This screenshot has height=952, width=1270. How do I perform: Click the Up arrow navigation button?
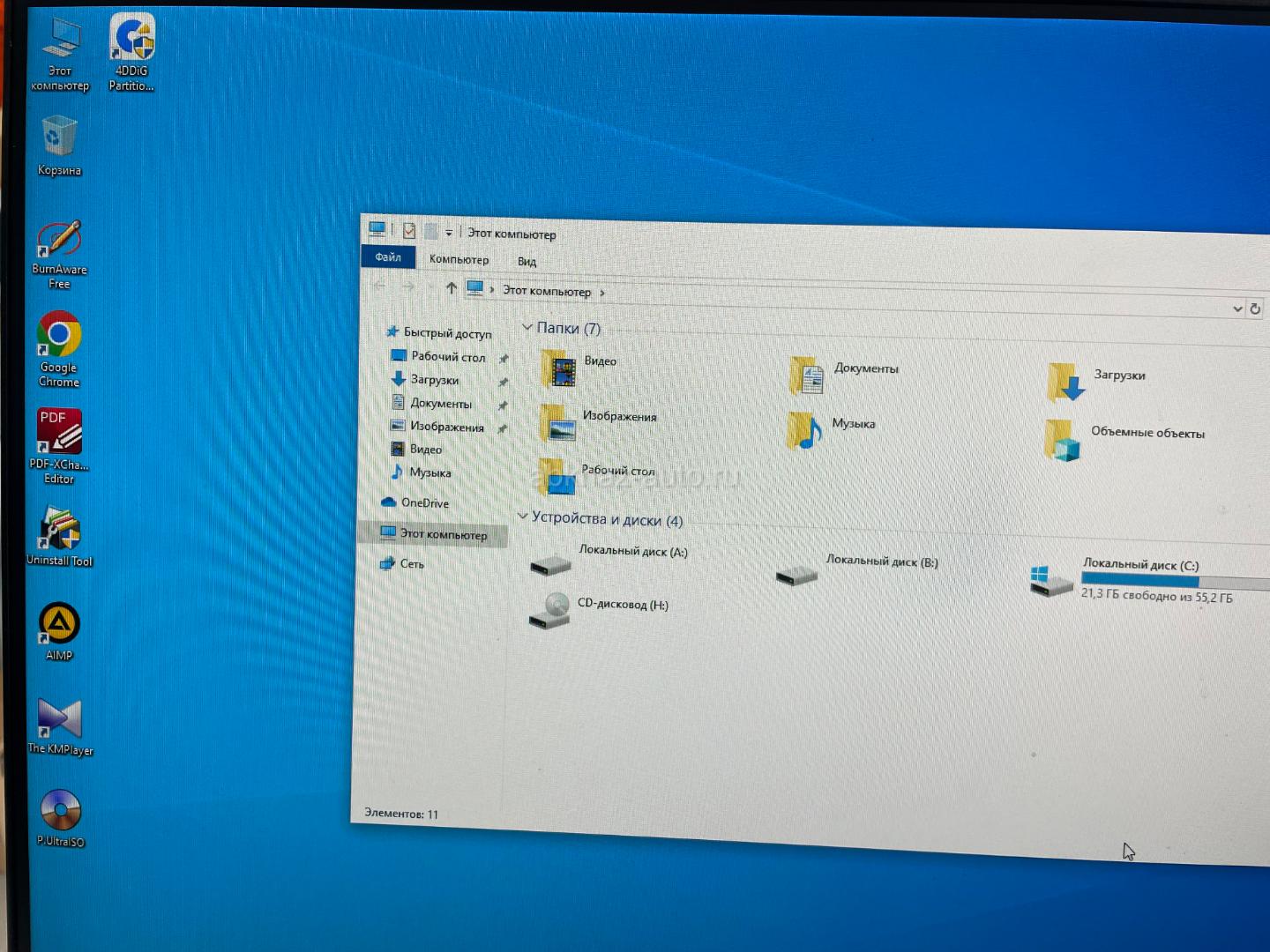[x=452, y=288]
